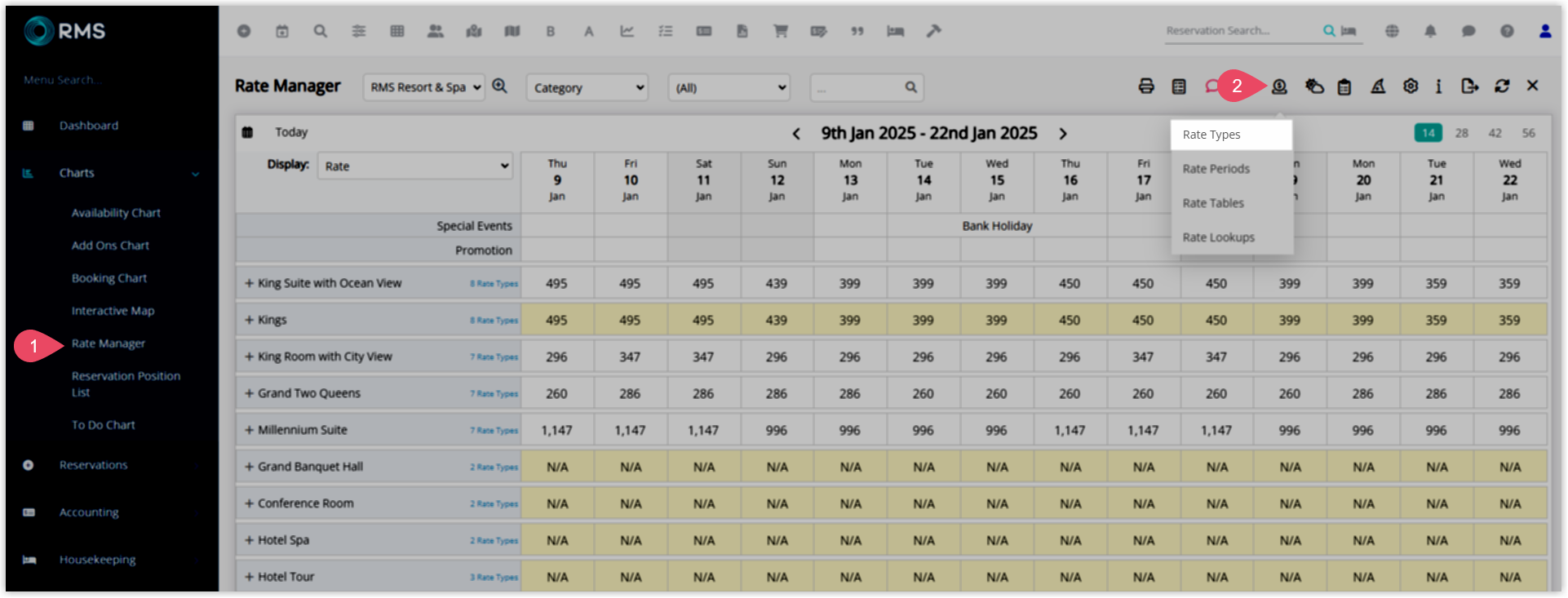Open the sliders filter icon in top toolbar

click(359, 31)
